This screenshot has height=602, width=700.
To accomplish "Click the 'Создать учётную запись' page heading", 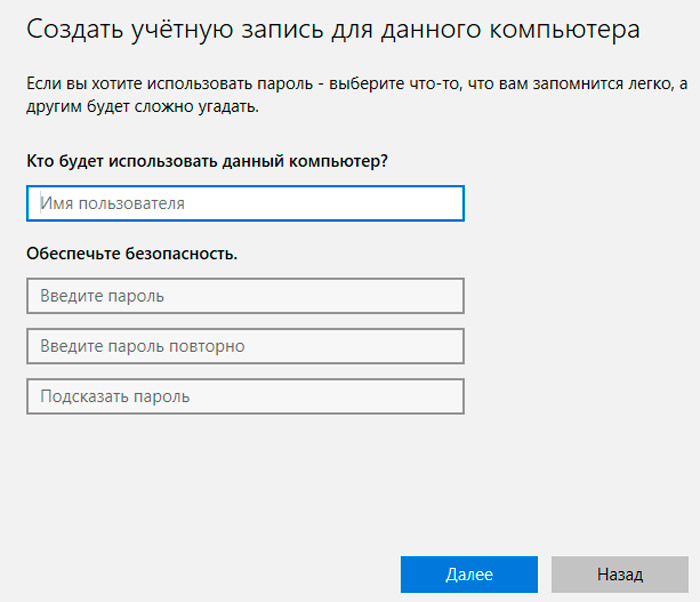I will (333, 29).
